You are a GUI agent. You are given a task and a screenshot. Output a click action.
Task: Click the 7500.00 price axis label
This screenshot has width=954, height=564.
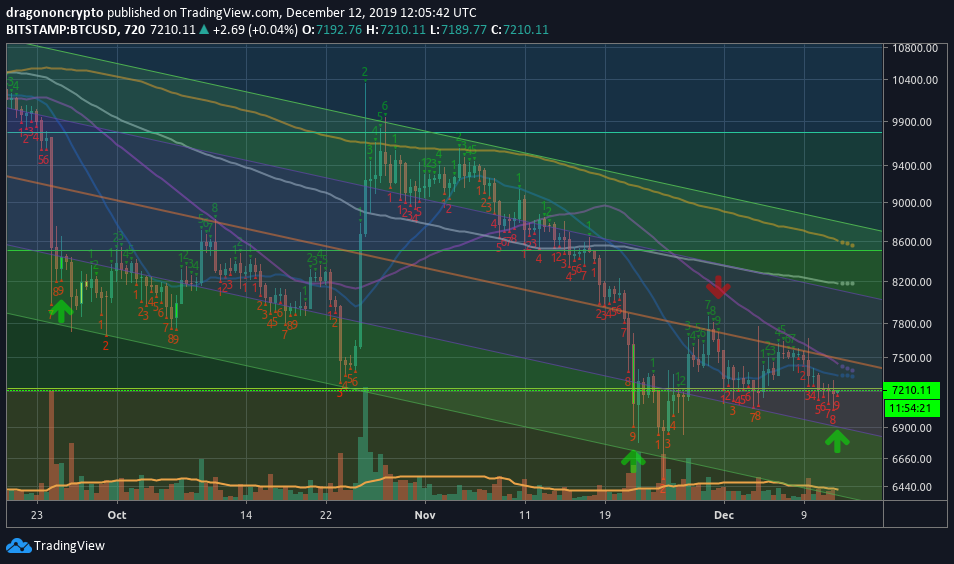(911, 358)
